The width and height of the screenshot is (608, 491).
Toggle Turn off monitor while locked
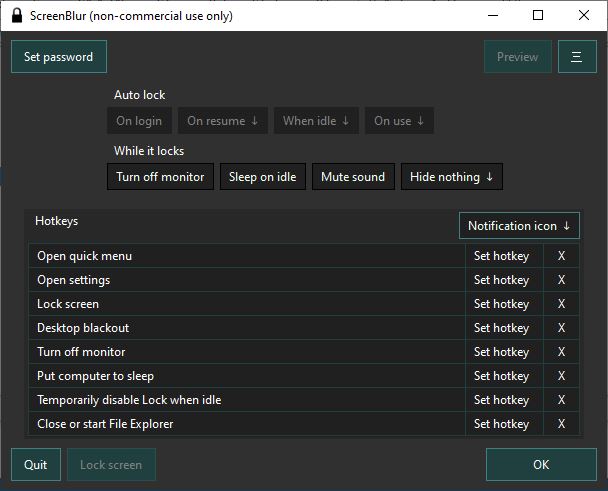[x=160, y=177]
